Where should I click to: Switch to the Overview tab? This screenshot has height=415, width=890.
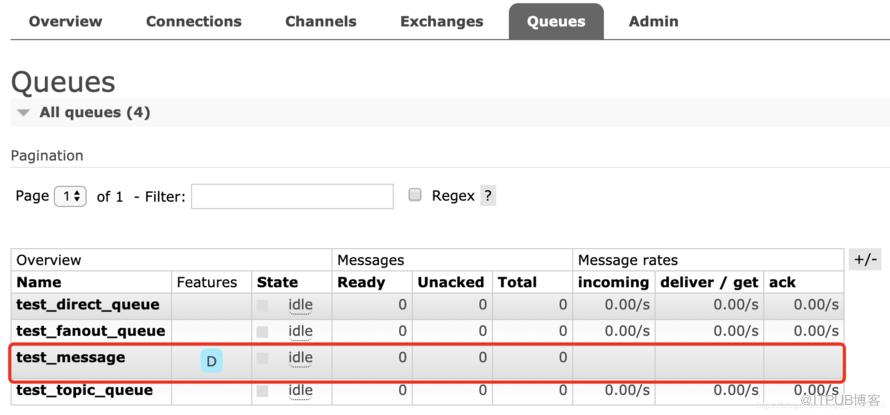coord(65,22)
